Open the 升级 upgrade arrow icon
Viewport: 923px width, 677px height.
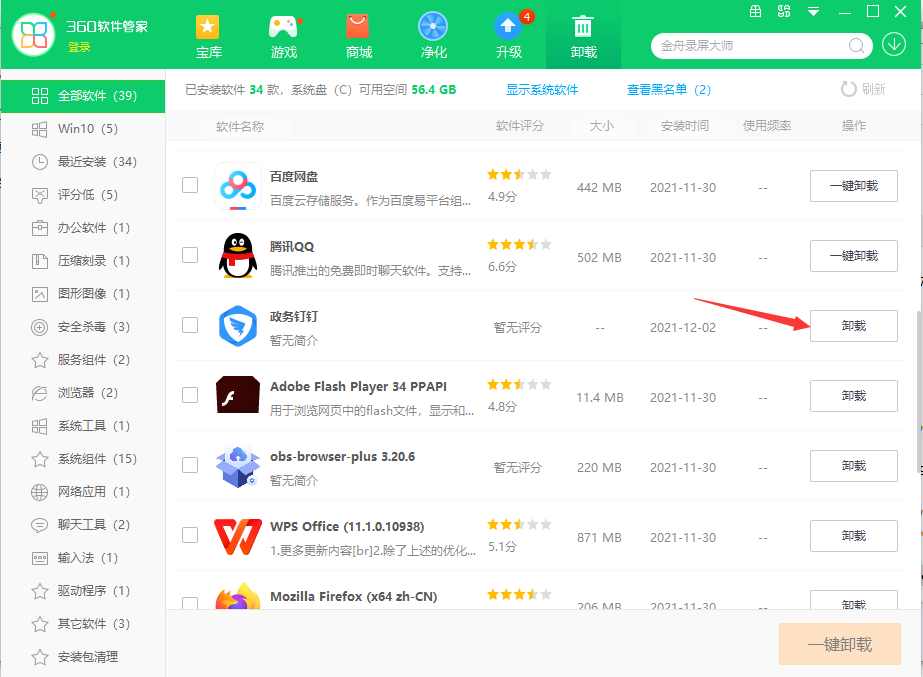point(507,27)
